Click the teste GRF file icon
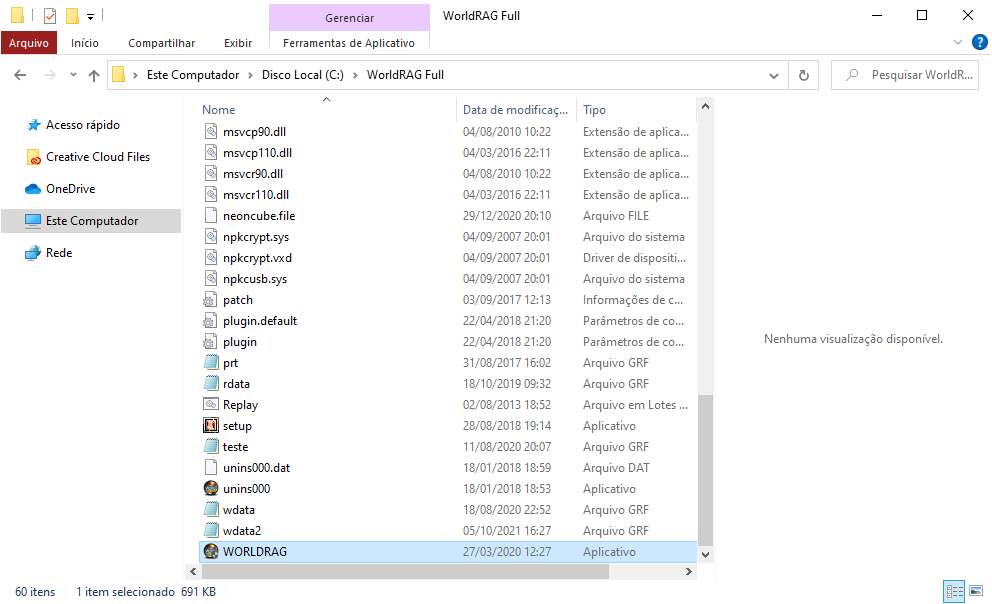Image resolution: width=992 pixels, height=604 pixels. tap(211, 447)
